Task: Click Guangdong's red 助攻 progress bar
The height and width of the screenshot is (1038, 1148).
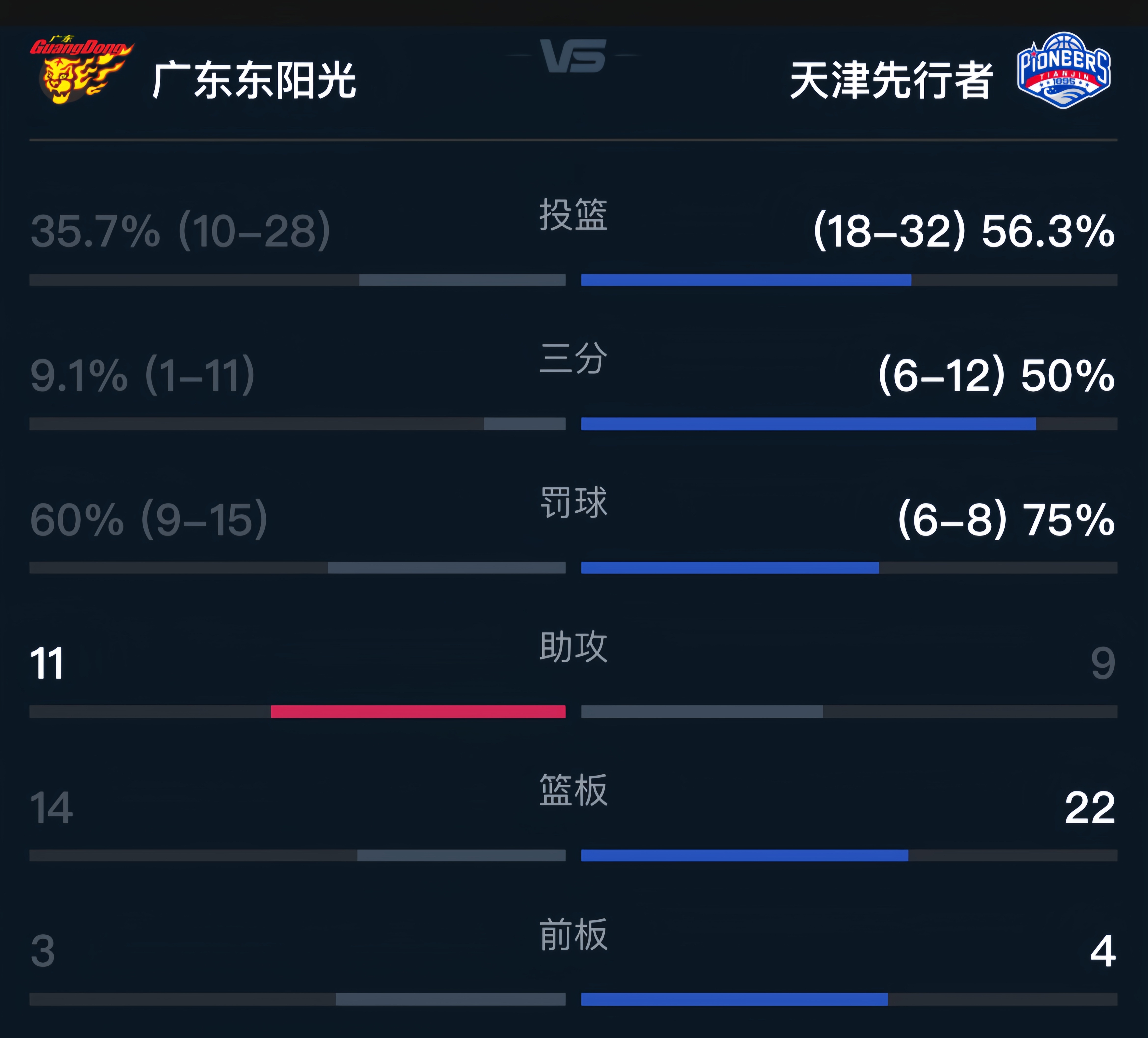Action: pyautogui.click(x=418, y=711)
